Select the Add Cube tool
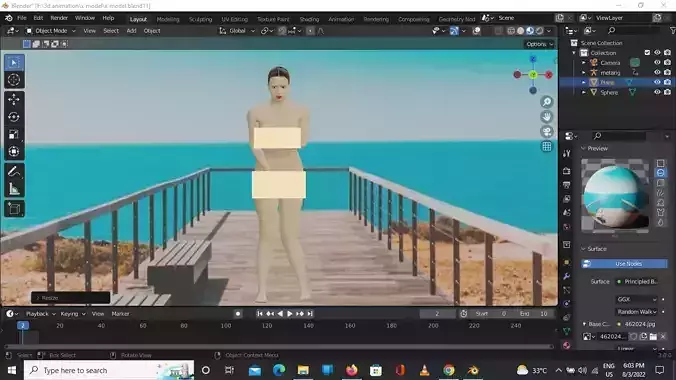The image size is (676, 380). tap(14, 209)
